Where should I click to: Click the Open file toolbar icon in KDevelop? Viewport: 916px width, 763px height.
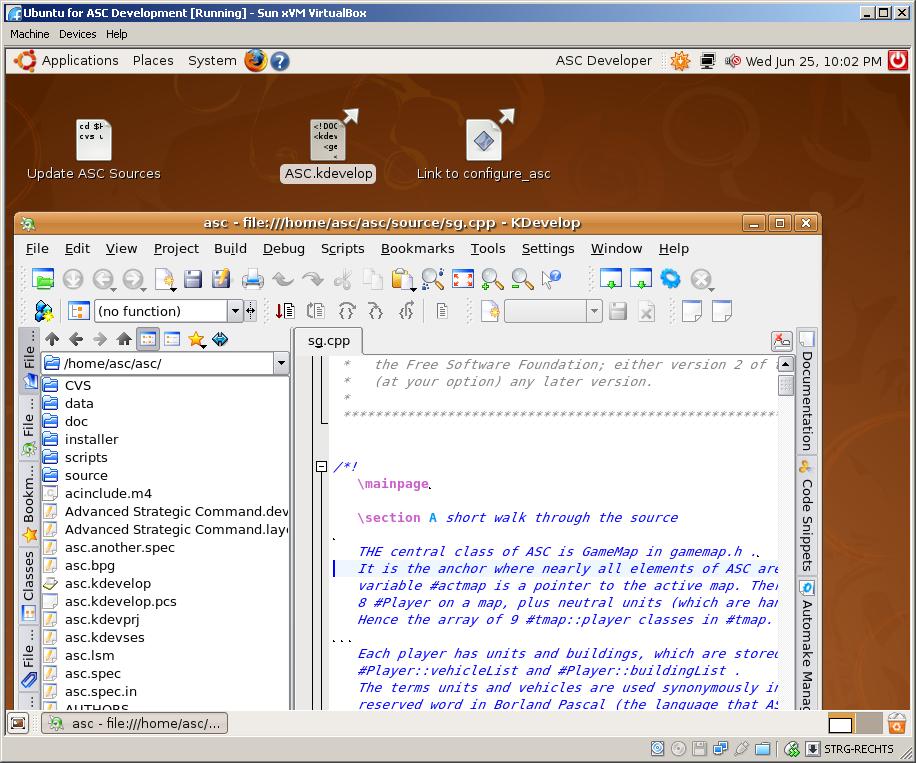click(x=43, y=279)
